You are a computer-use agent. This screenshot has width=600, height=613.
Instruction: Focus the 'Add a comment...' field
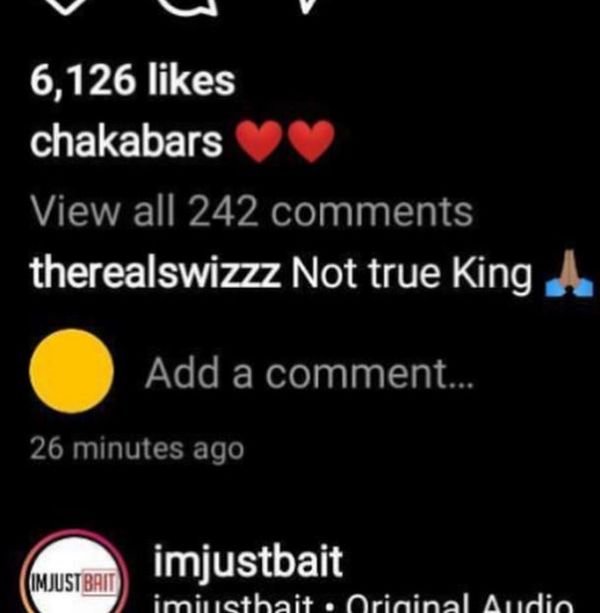(310, 373)
